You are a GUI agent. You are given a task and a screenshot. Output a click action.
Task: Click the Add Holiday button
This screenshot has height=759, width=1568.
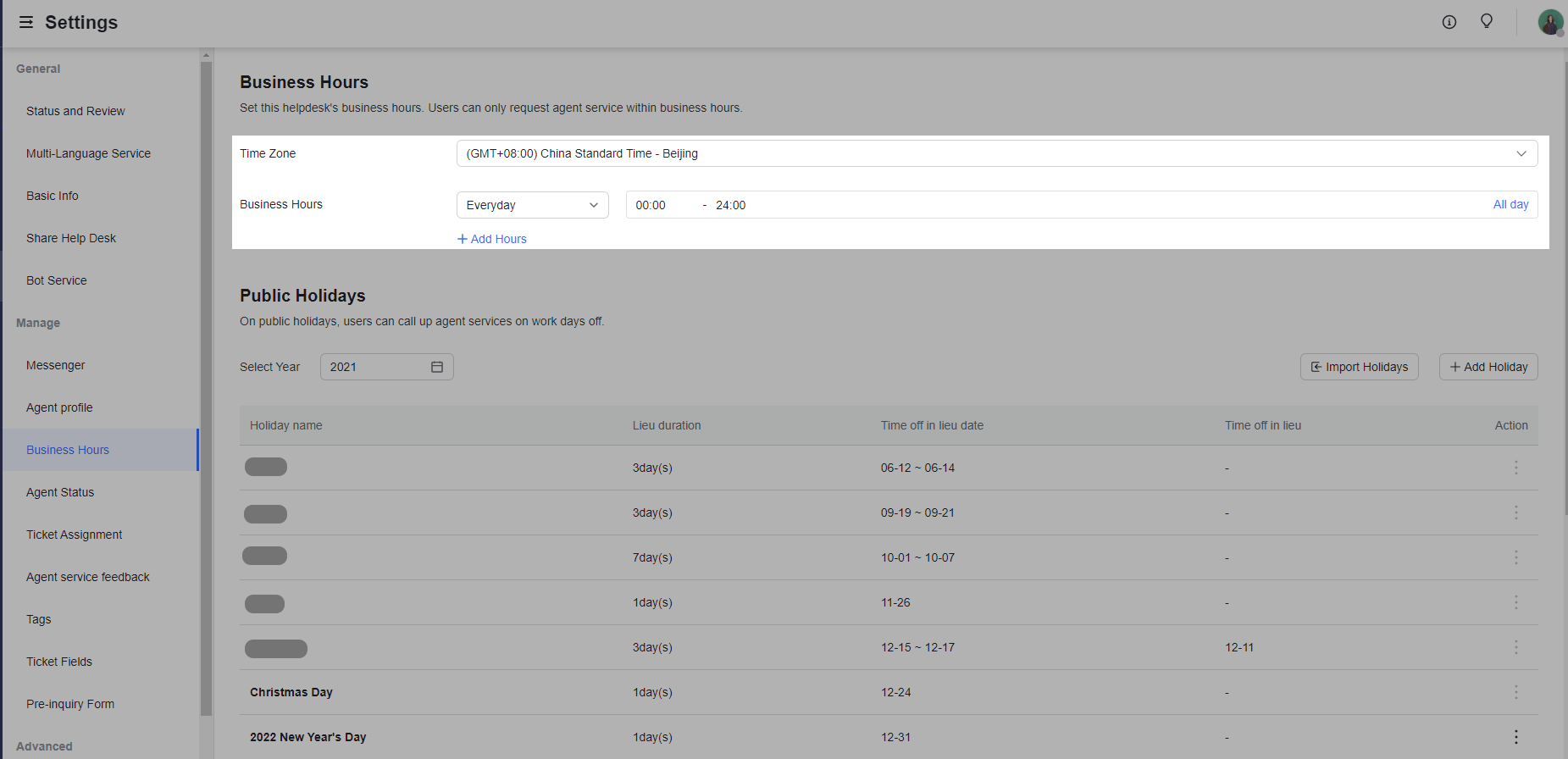[1488, 367]
